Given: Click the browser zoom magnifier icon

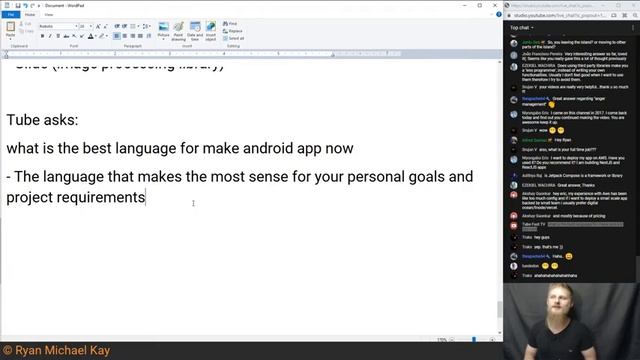Looking at the screenshot, I should click(x=636, y=16).
